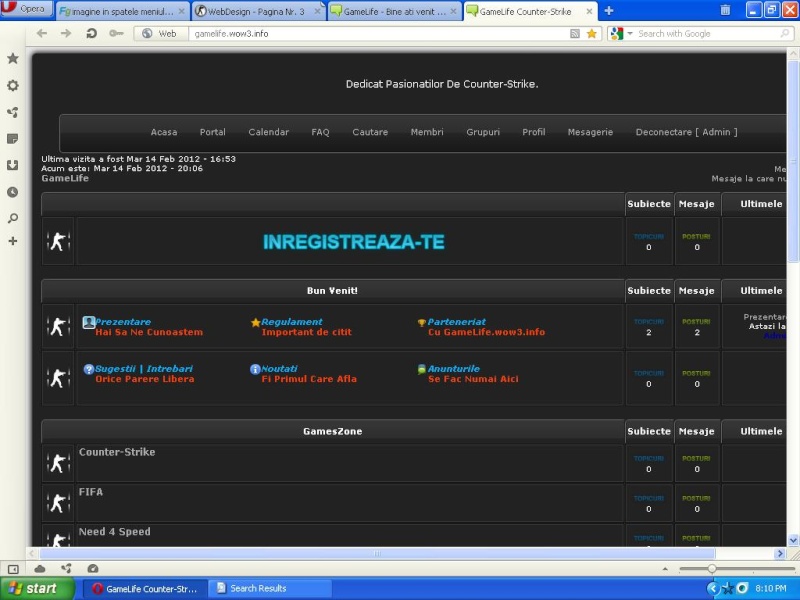Open the Windows start menu
Screen dimensions: 800x600
[x=37, y=589]
